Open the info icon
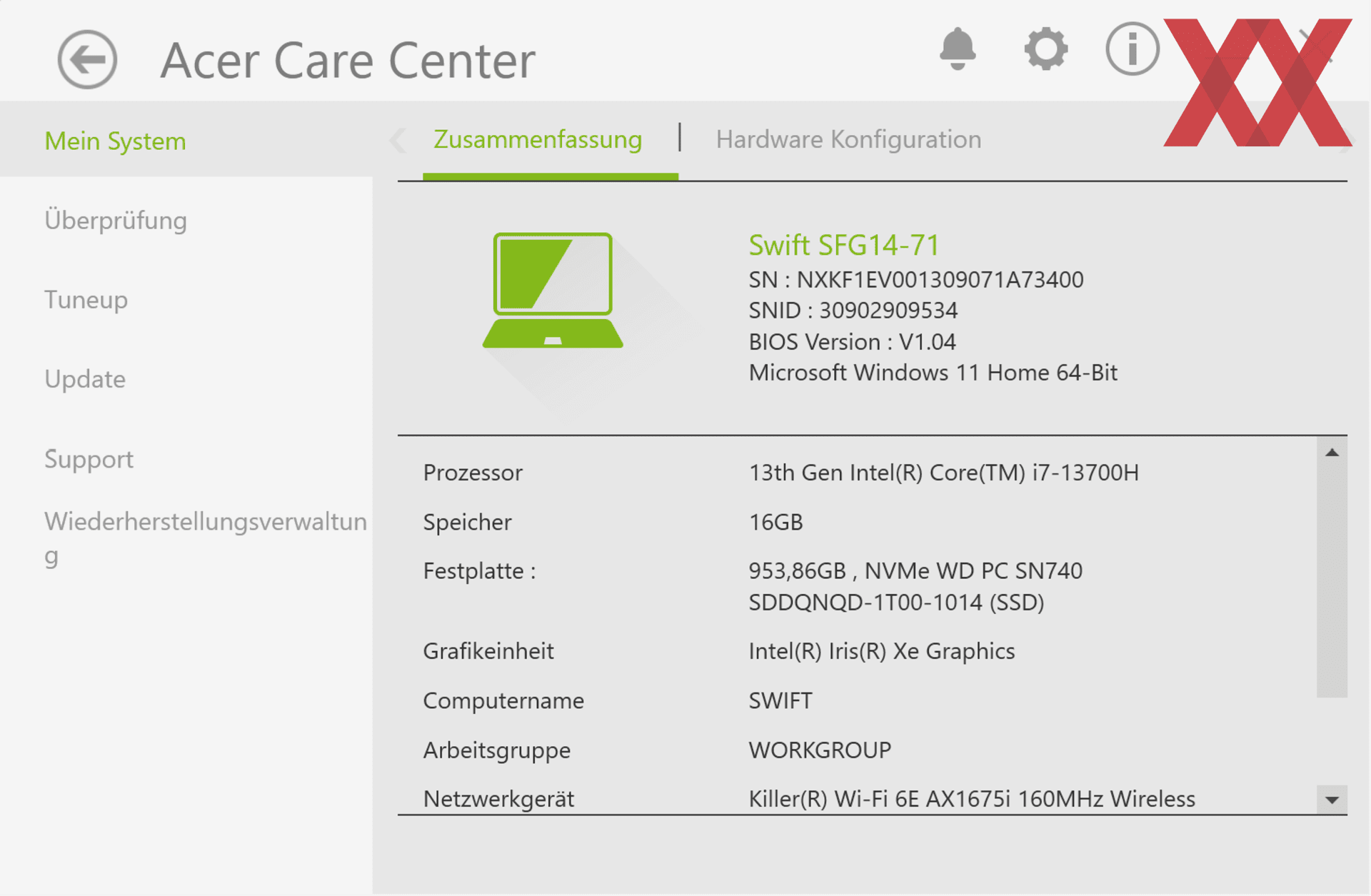The width and height of the screenshot is (1371, 896). click(1133, 49)
